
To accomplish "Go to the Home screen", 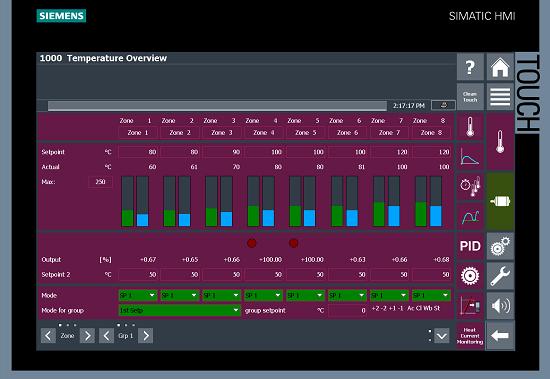I will [500, 67].
